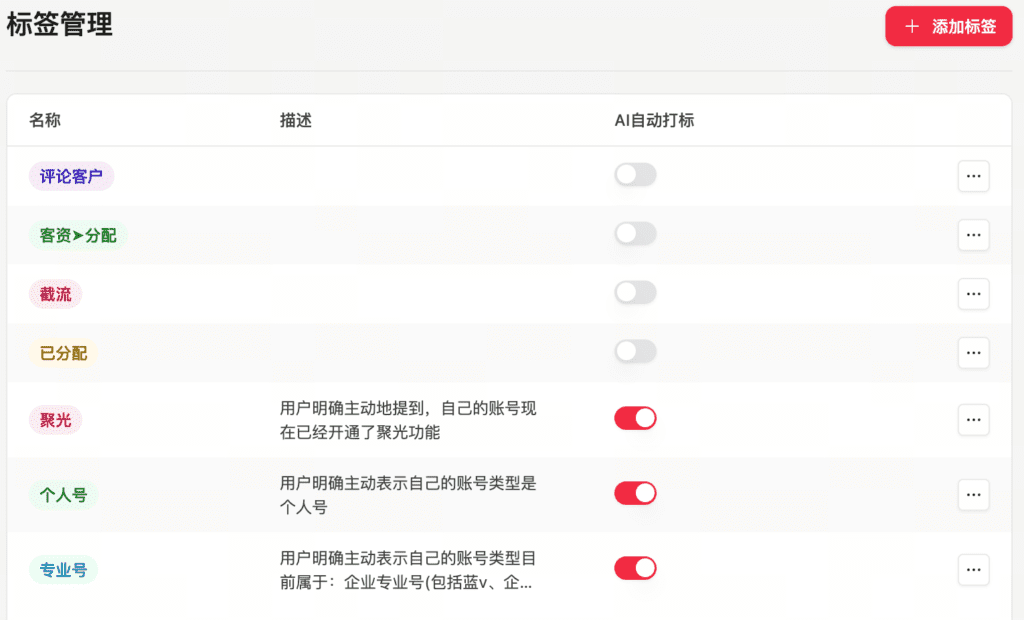This screenshot has height=620, width=1024.
Task: Click the red 截流 tag label
Action: (x=55, y=294)
